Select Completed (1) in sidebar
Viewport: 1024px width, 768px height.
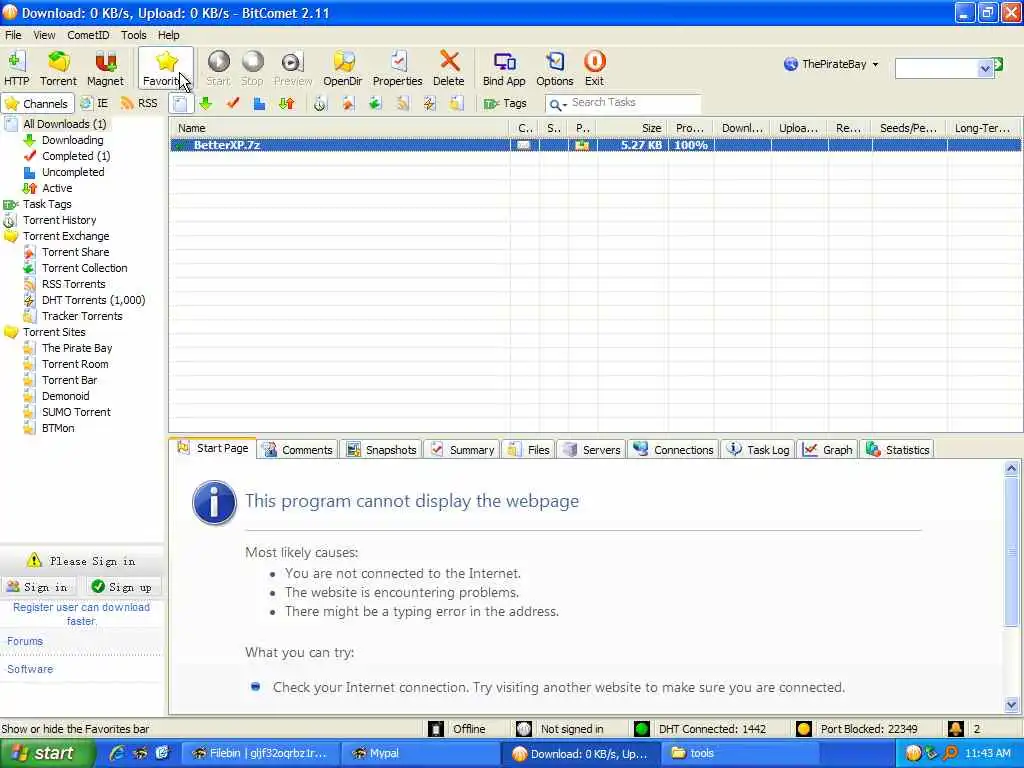76,155
